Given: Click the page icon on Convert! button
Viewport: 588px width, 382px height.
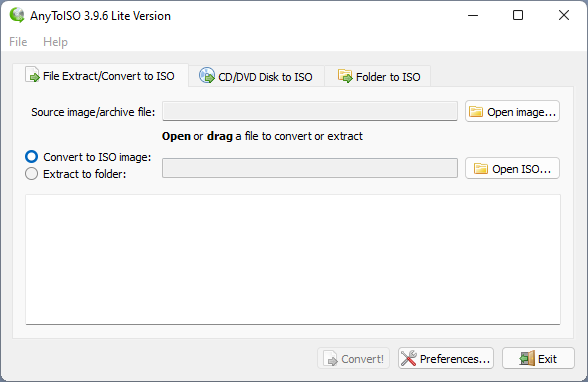Looking at the screenshot, I should click(330, 358).
